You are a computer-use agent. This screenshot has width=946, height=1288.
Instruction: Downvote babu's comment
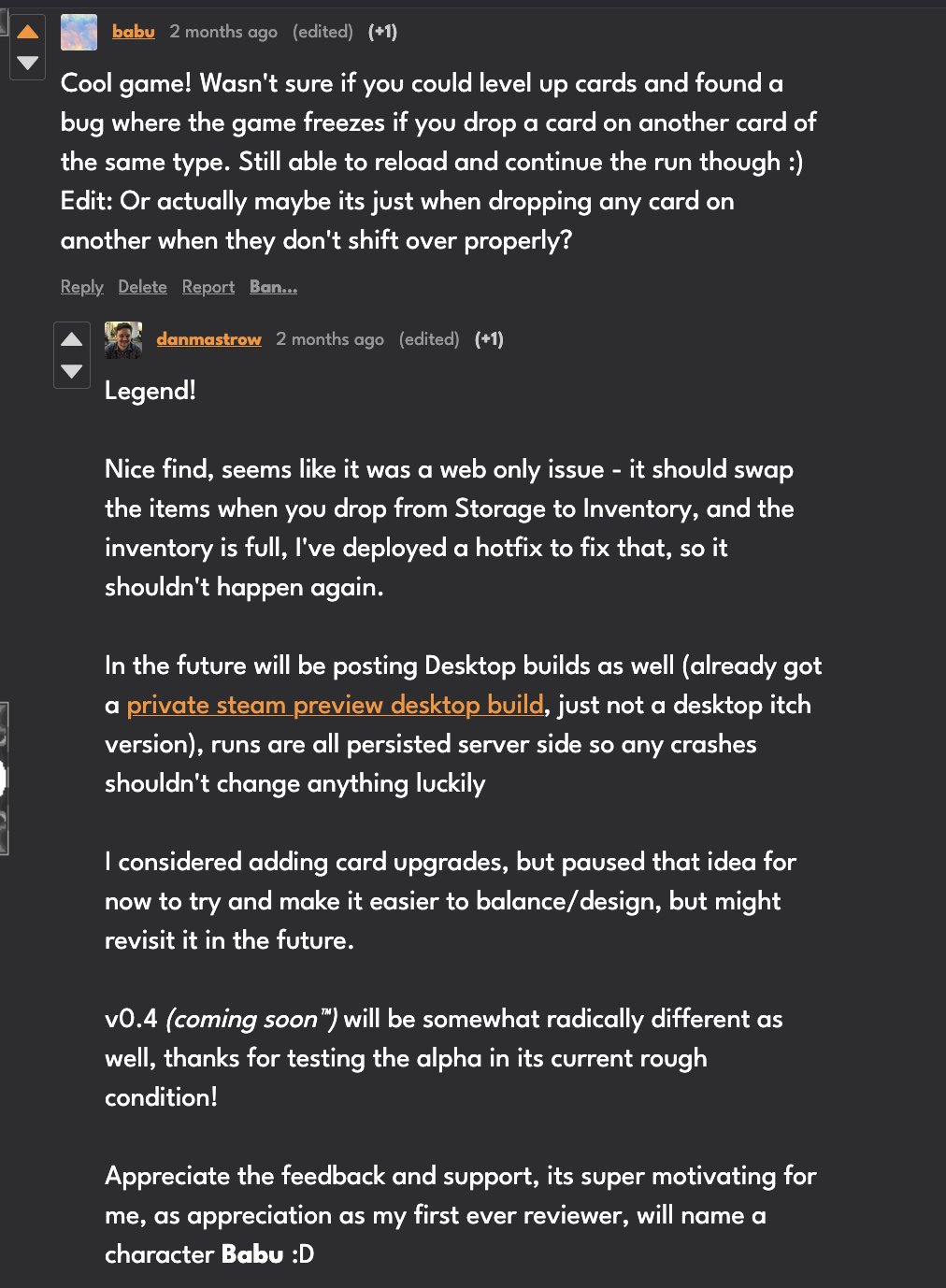pyautogui.click(x=28, y=63)
